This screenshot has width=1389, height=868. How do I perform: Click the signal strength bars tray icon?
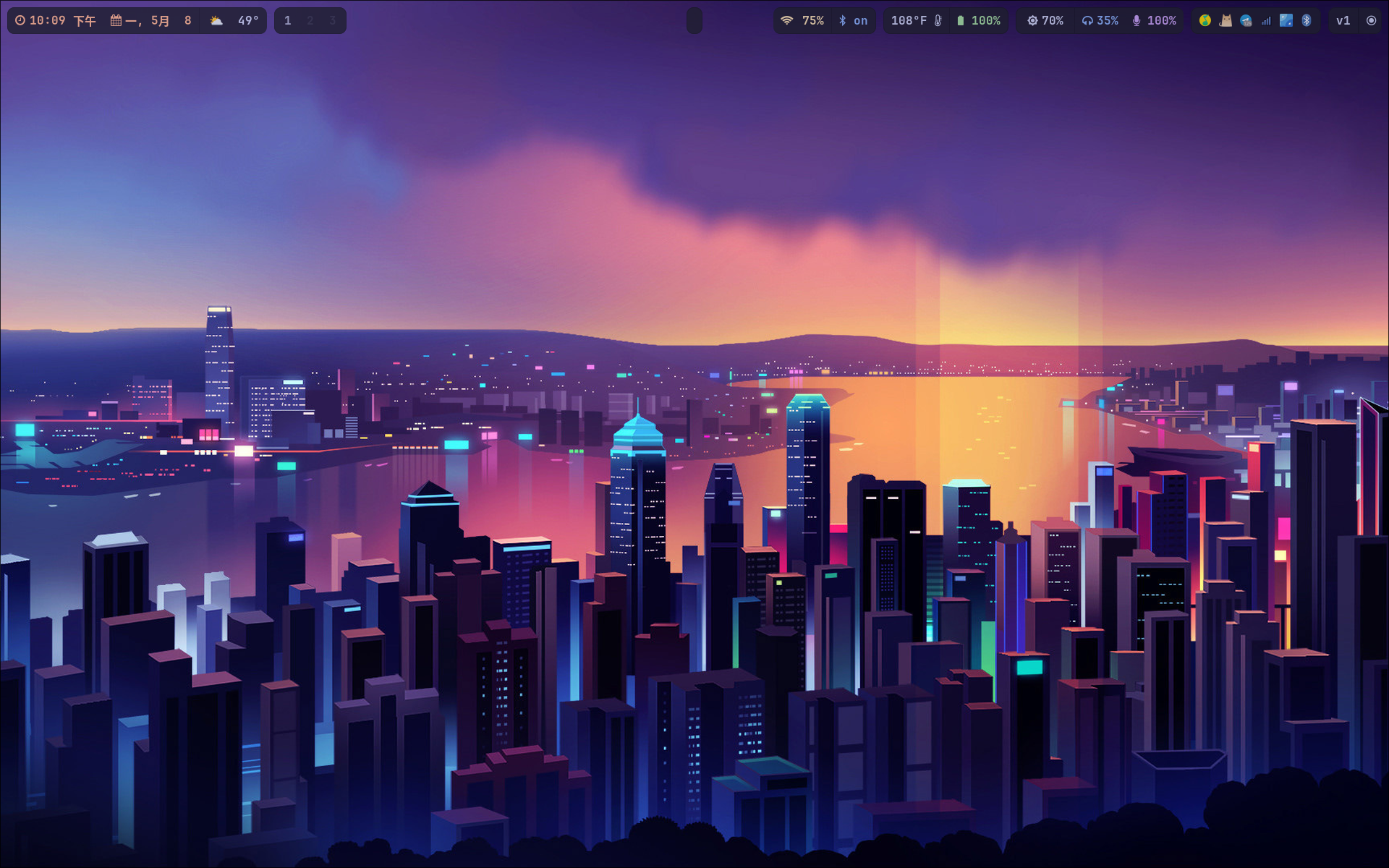pos(1265,21)
